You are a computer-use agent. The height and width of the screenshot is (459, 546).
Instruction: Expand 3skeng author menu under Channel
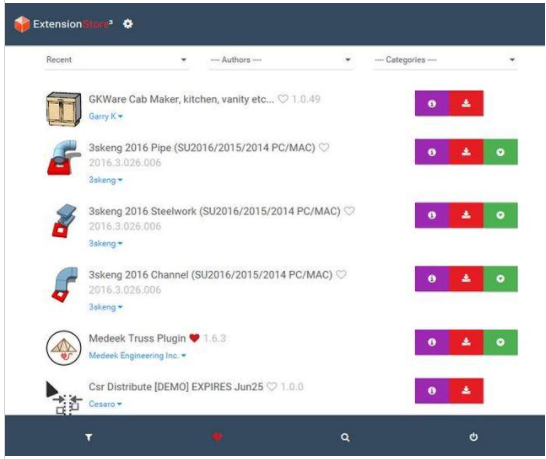click(106, 307)
